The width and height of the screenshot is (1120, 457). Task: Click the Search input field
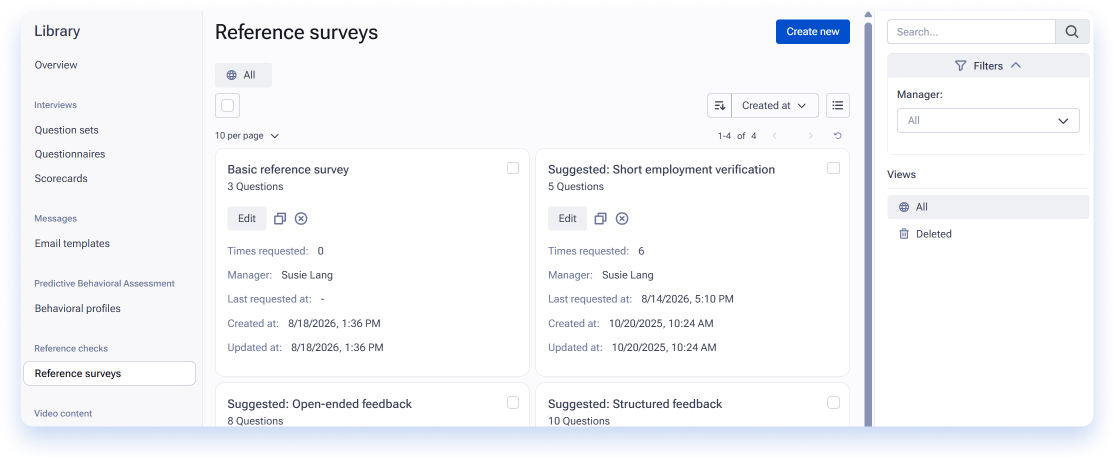971,31
